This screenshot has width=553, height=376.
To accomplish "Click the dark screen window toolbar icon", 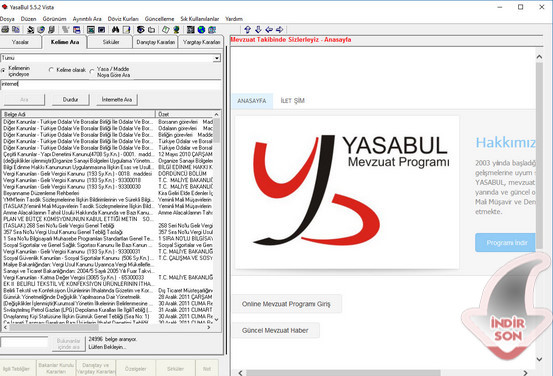I will [x=101, y=30].
